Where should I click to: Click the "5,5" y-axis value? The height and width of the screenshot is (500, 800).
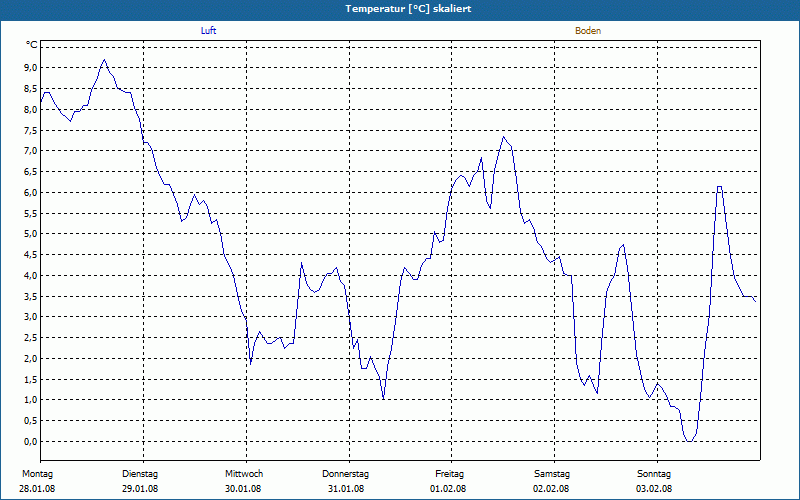pyautogui.click(x=31, y=213)
